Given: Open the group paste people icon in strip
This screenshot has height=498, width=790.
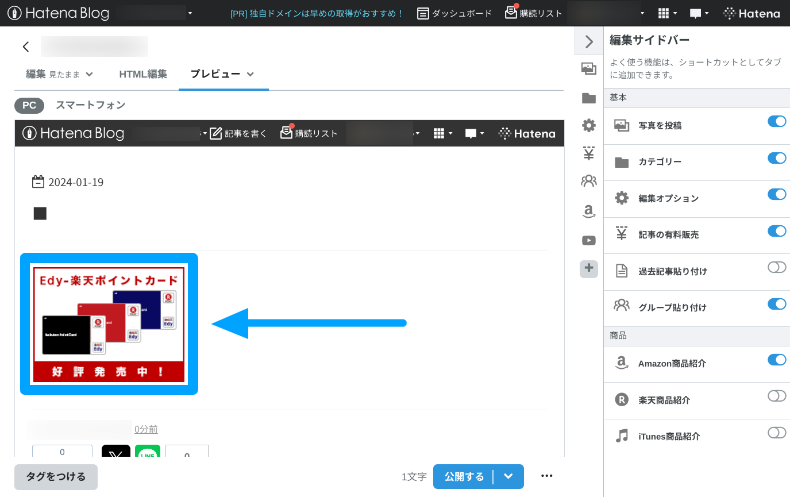Looking at the screenshot, I should click(588, 181).
